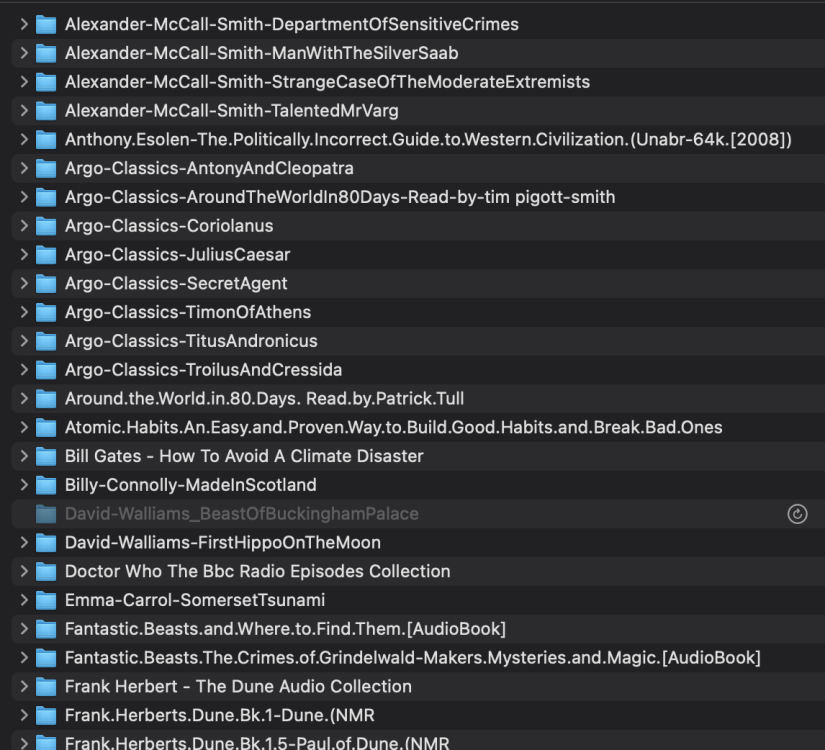Select Alexander-McCall-Smith-ManWithTheSilverSaab name

tap(261, 53)
